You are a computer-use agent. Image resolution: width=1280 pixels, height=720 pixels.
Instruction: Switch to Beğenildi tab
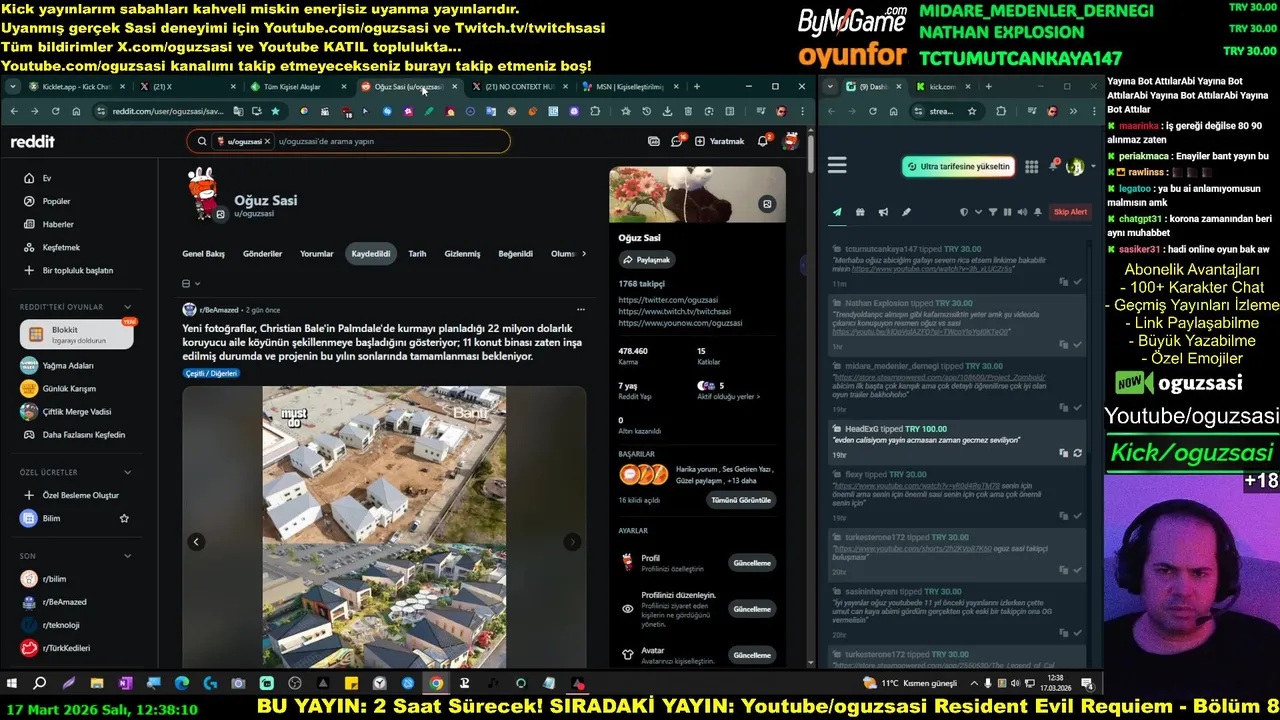[x=516, y=254]
